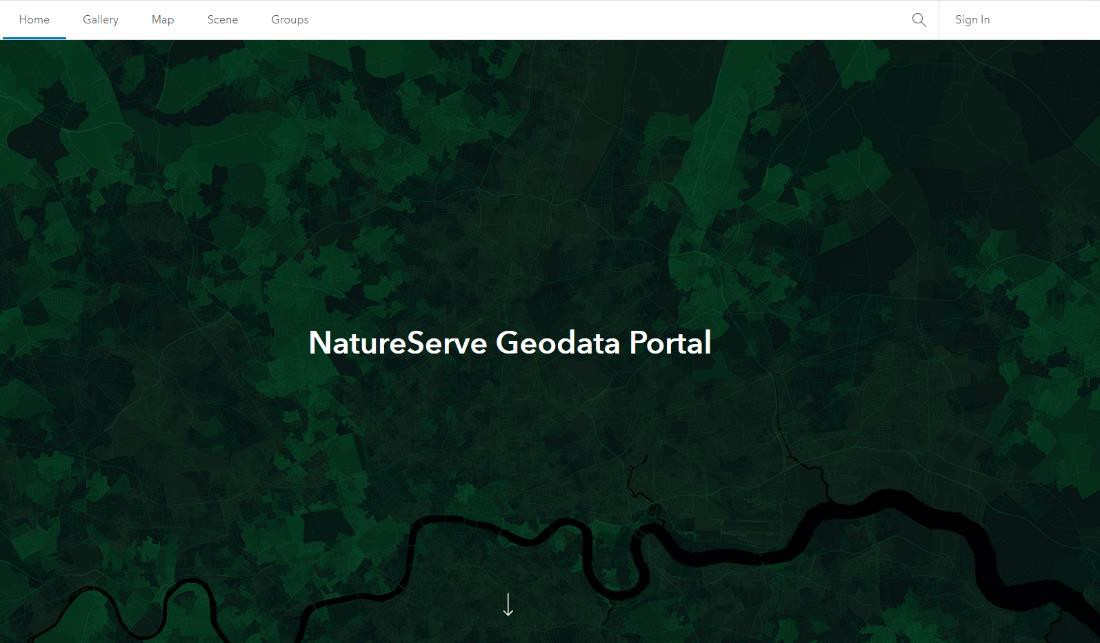Switch to the Map tab
1100x643 pixels.
pyautogui.click(x=163, y=20)
